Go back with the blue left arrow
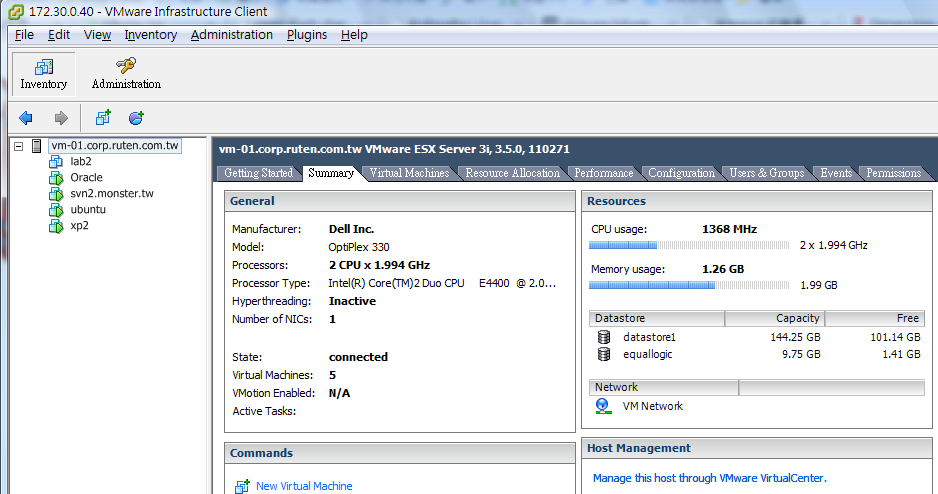This screenshot has width=938, height=494. tap(26, 118)
